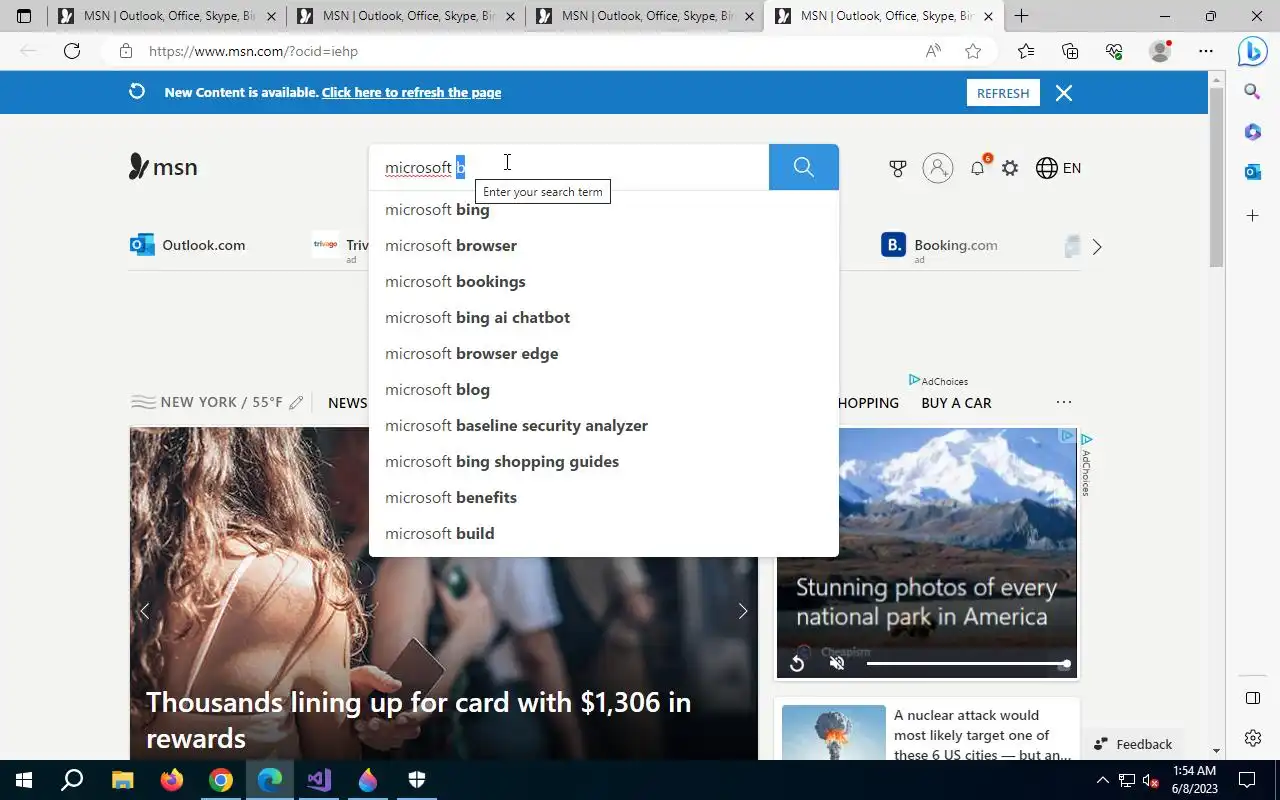
Task: Open sidebar search icon
Action: (1252, 92)
